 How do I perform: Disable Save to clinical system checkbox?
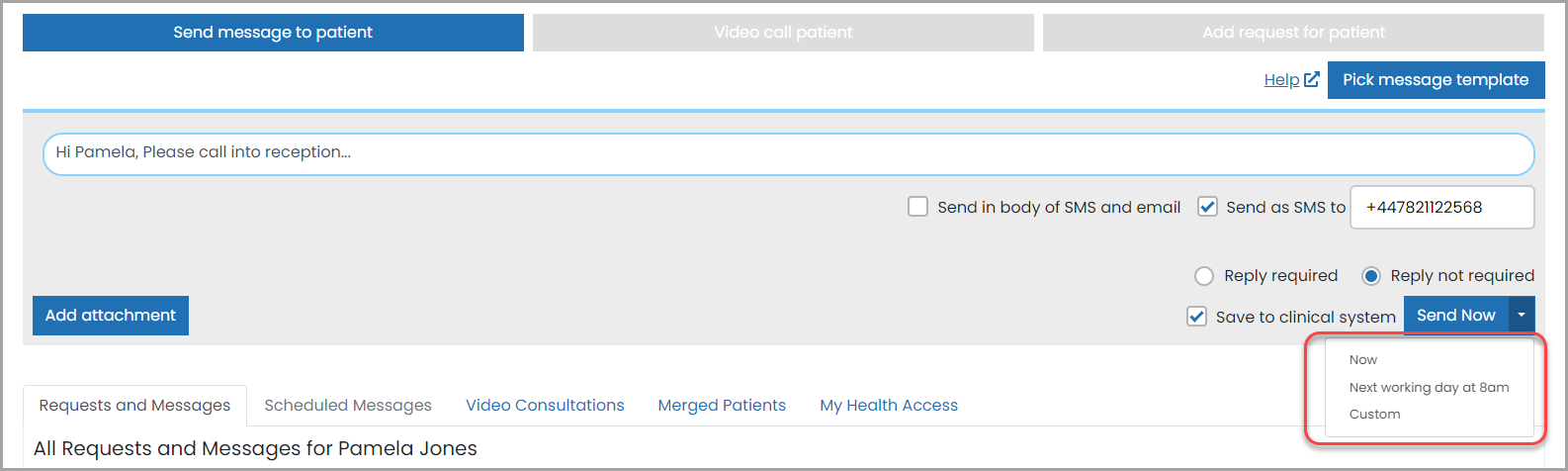pos(1196,317)
